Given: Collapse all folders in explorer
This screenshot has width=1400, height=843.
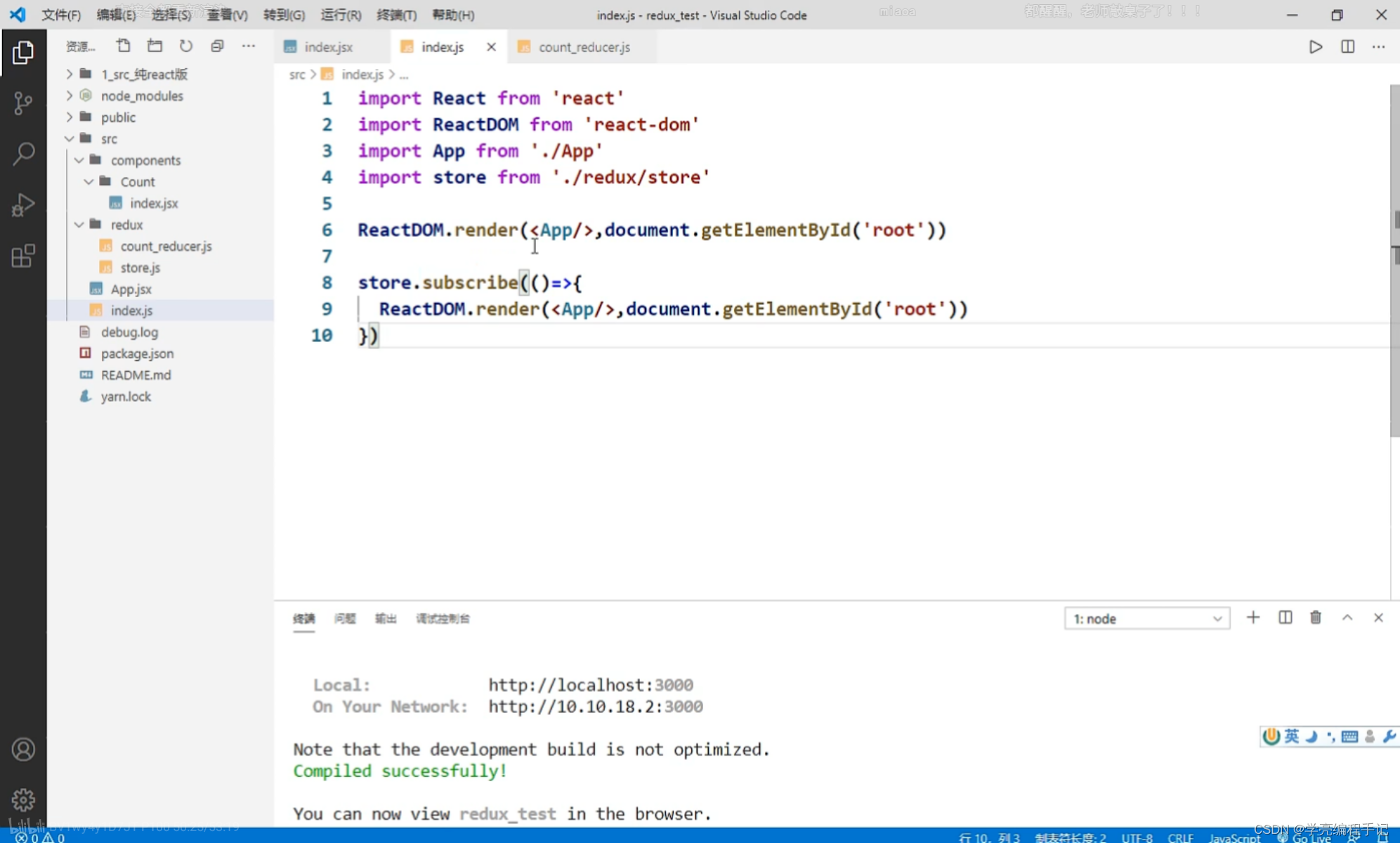Looking at the screenshot, I should pyautogui.click(x=217, y=46).
